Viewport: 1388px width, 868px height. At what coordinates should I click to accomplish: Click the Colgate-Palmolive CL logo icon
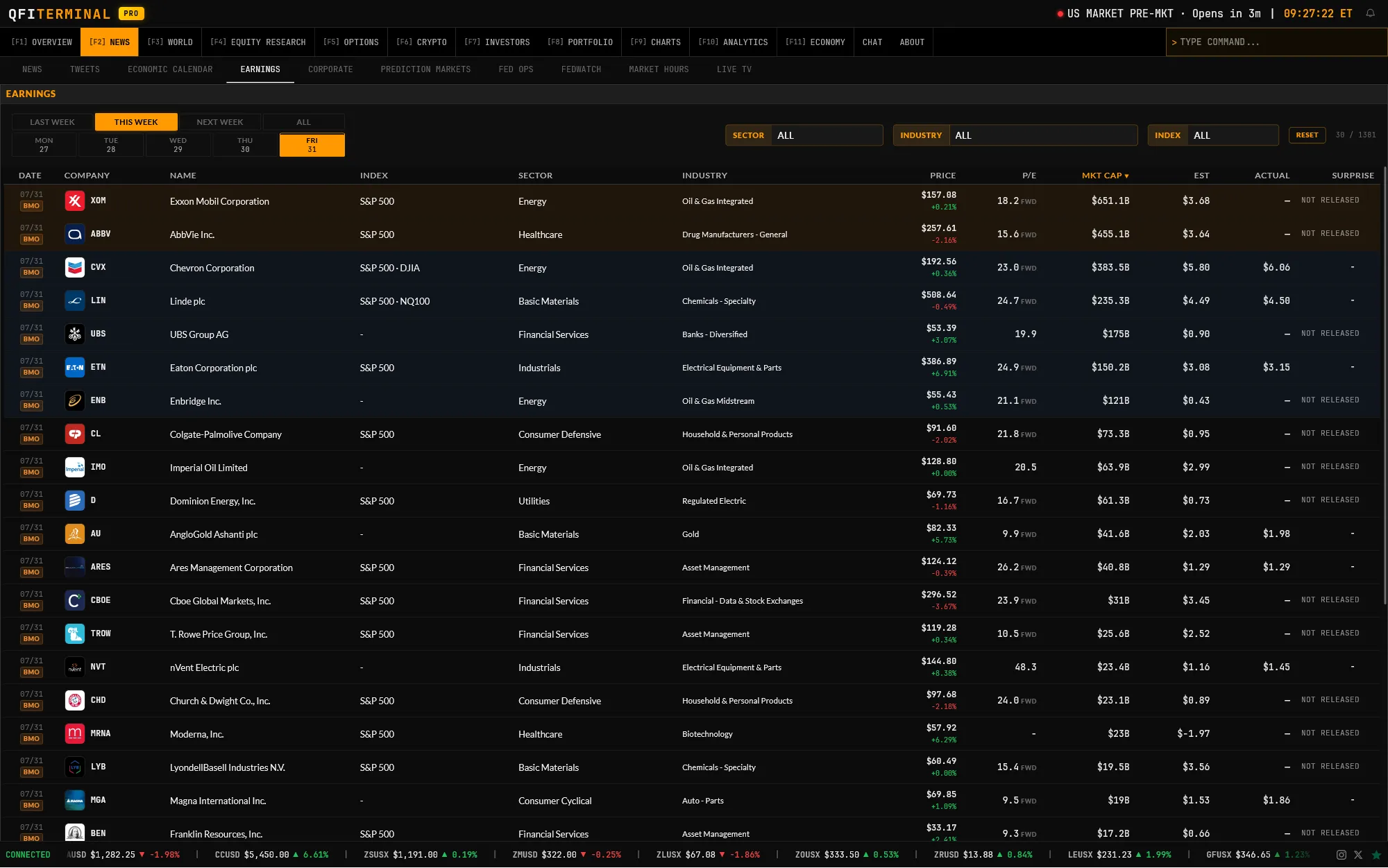point(75,434)
